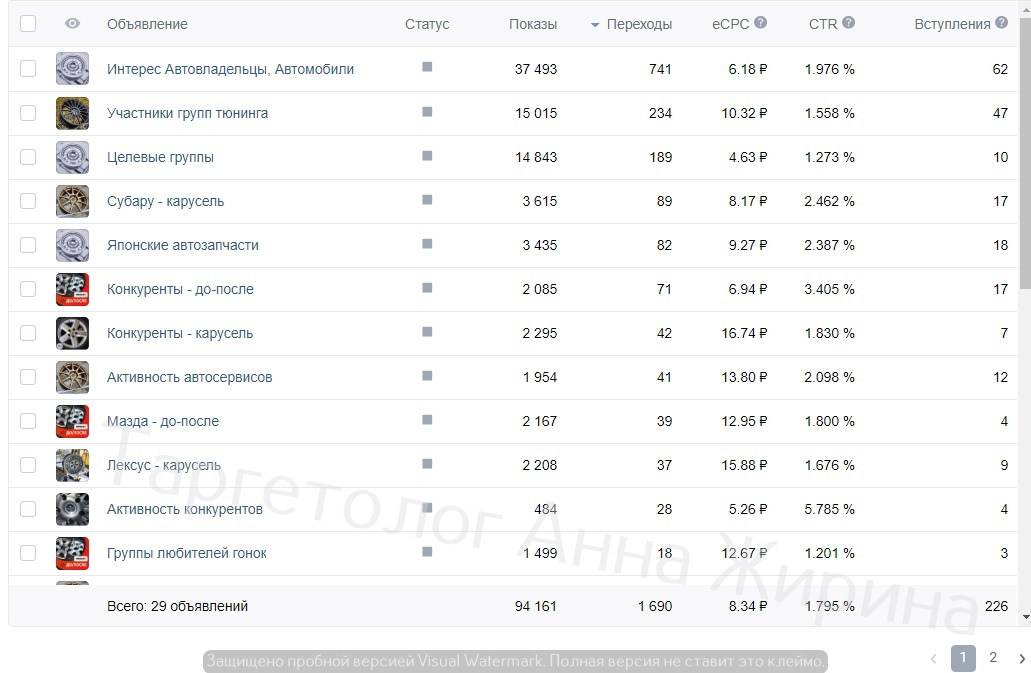Open the Активность автосервисов ad link
1031x673 pixels.
click(x=189, y=377)
